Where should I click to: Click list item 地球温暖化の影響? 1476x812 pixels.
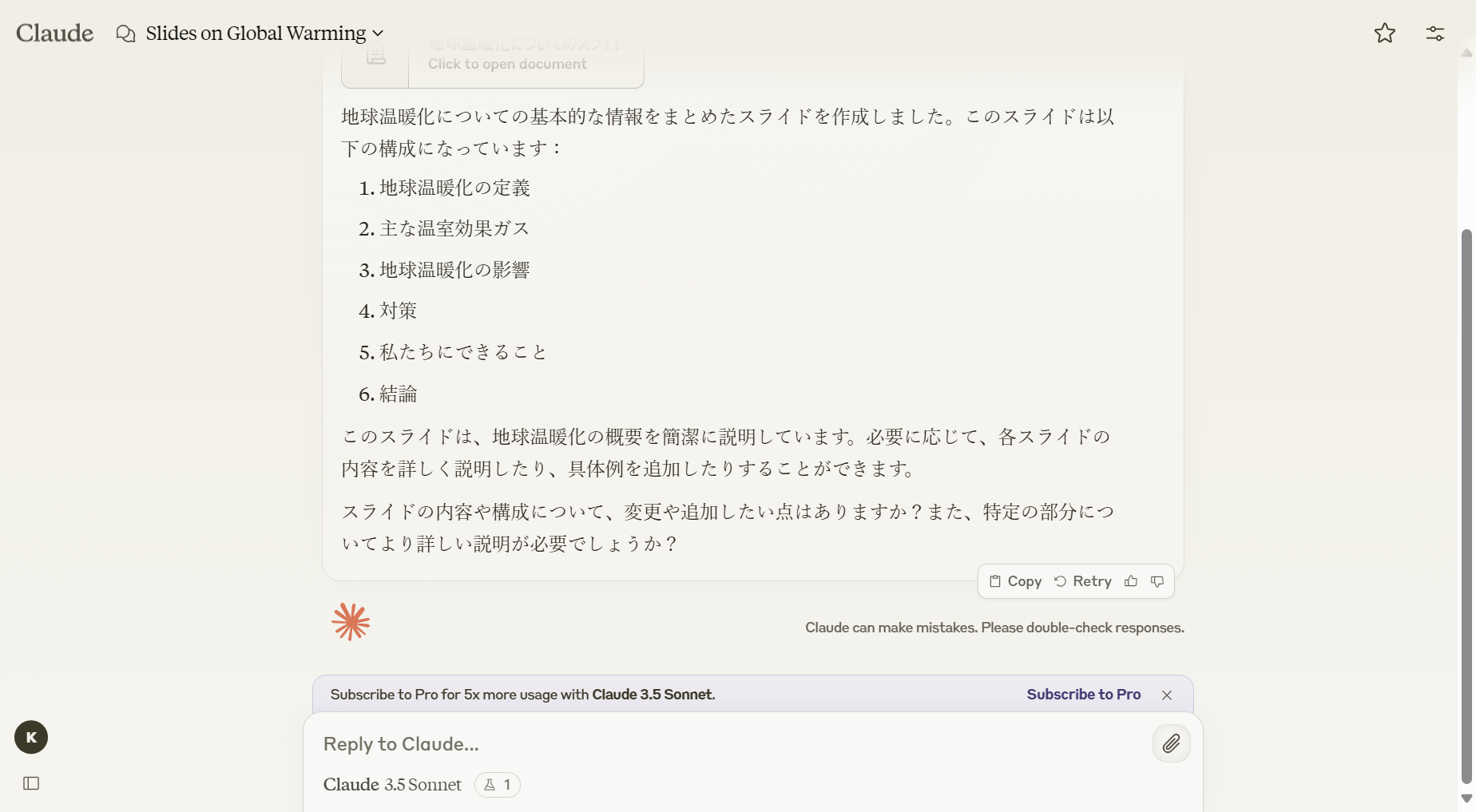click(x=454, y=270)
